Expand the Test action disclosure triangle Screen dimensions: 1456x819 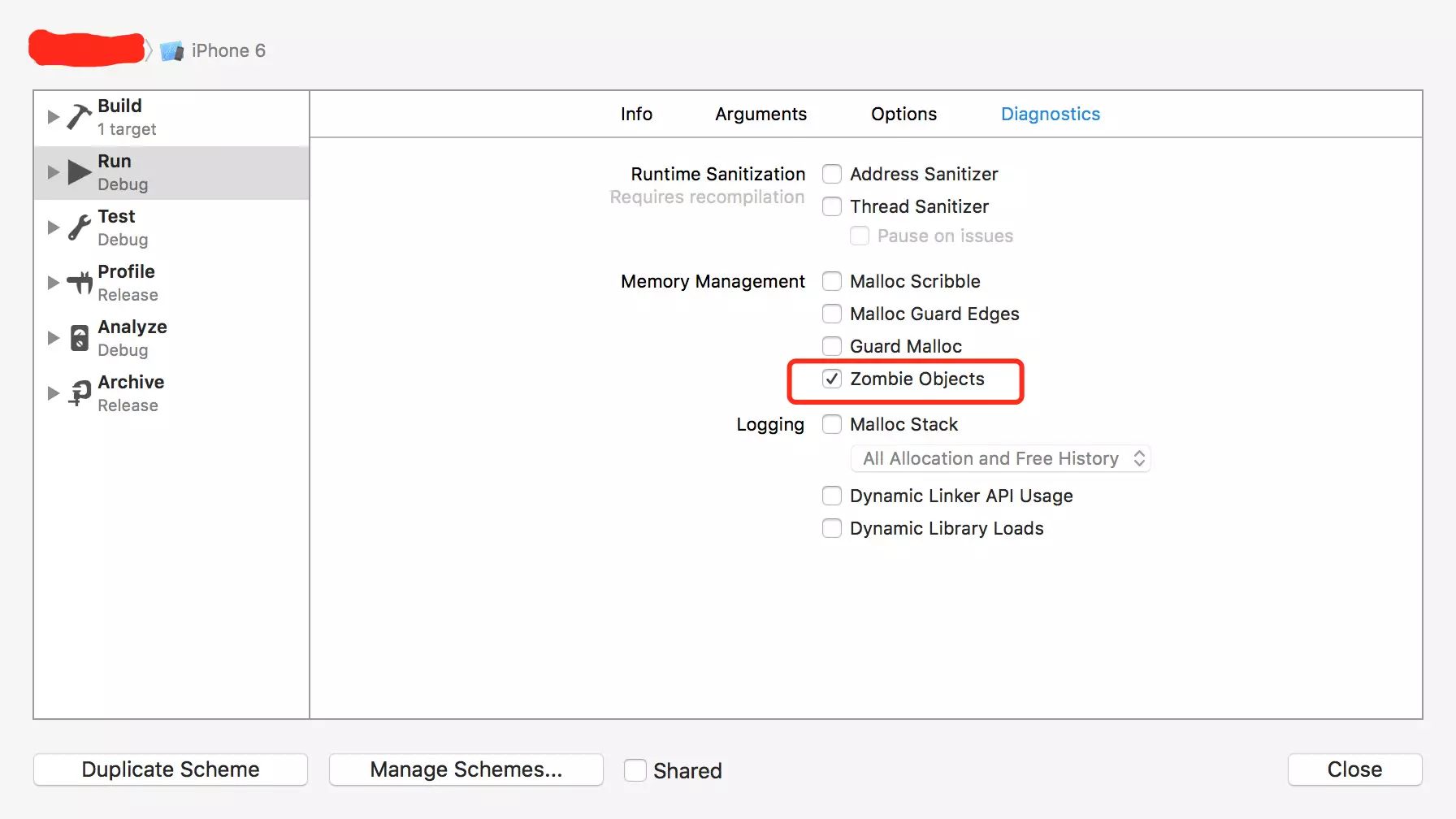pos(53,227)
